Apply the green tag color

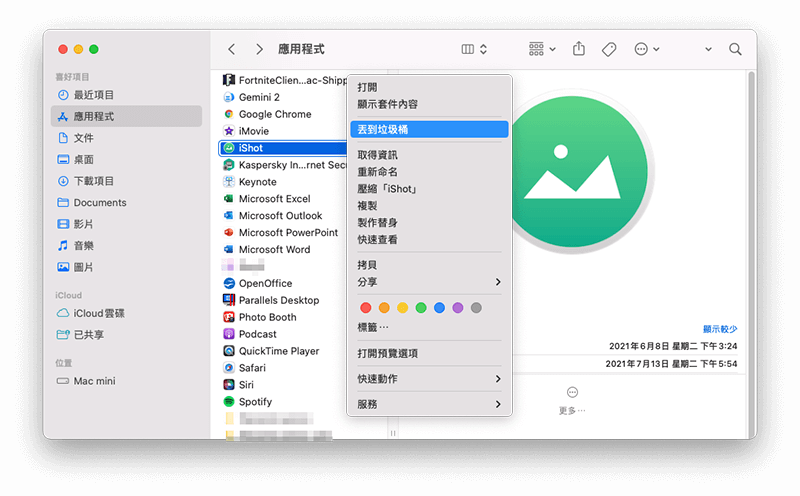421,308
